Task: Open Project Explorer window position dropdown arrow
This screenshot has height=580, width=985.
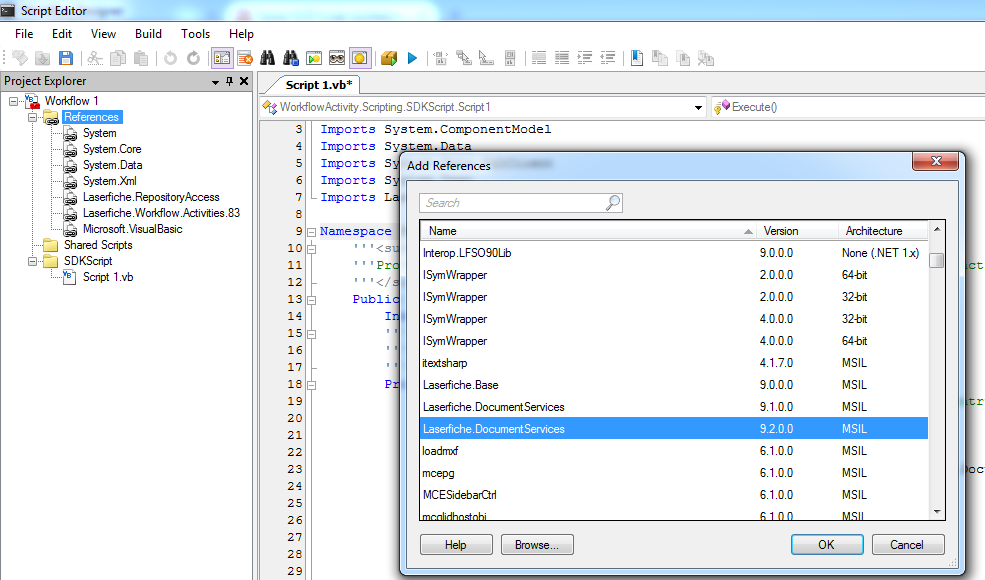Action: coord(215,82)
